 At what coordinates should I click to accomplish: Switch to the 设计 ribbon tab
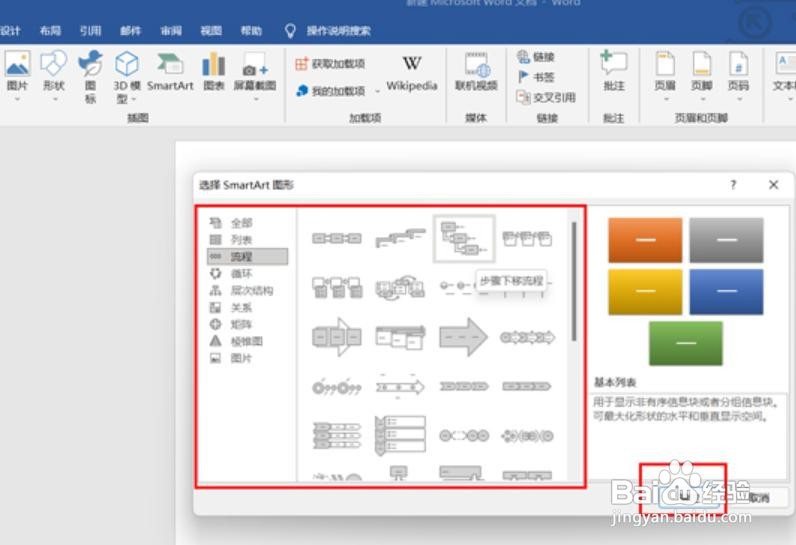coord(10,31)
